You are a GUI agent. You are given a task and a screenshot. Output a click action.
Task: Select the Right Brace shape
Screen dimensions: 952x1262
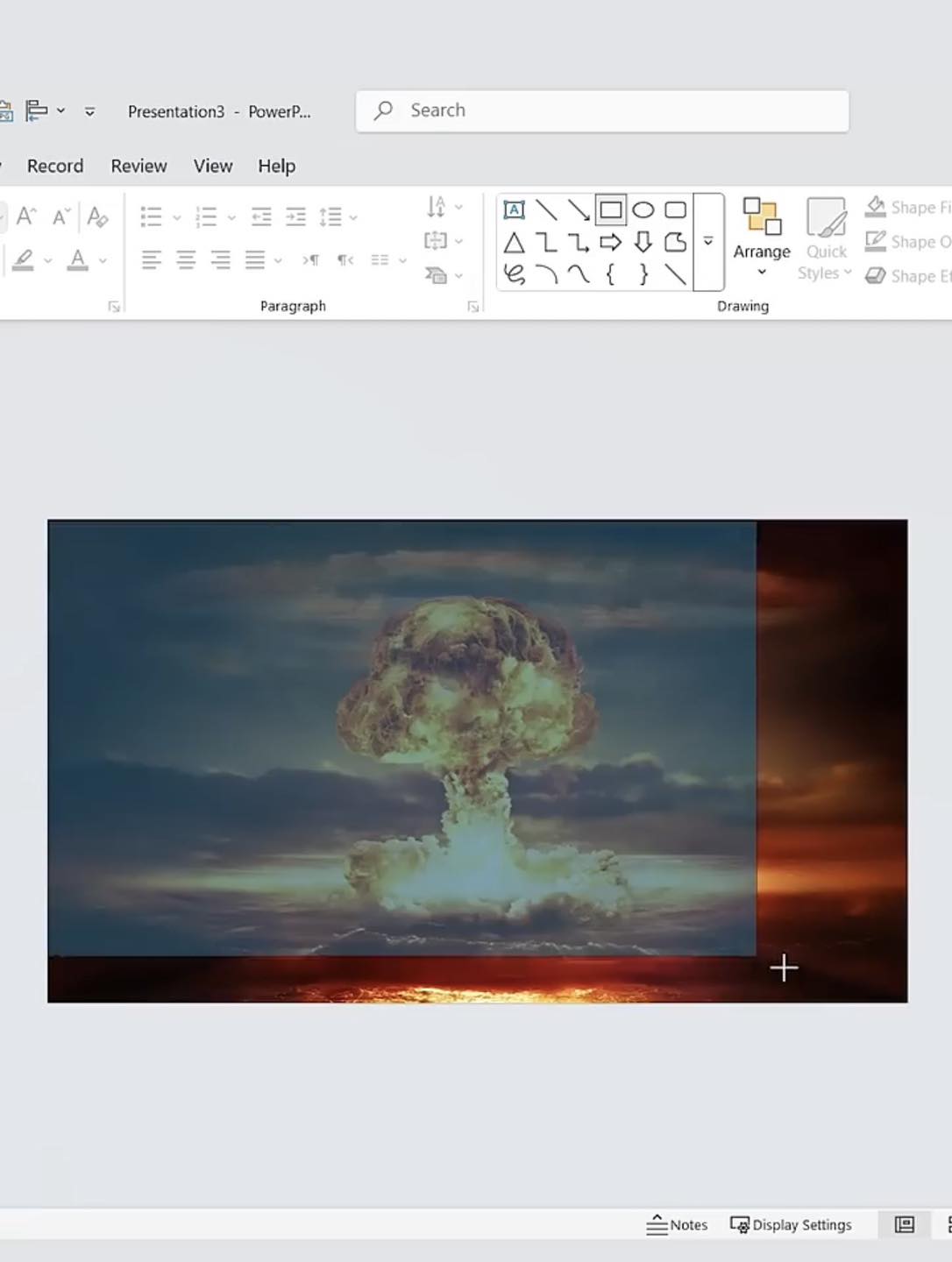643,274
